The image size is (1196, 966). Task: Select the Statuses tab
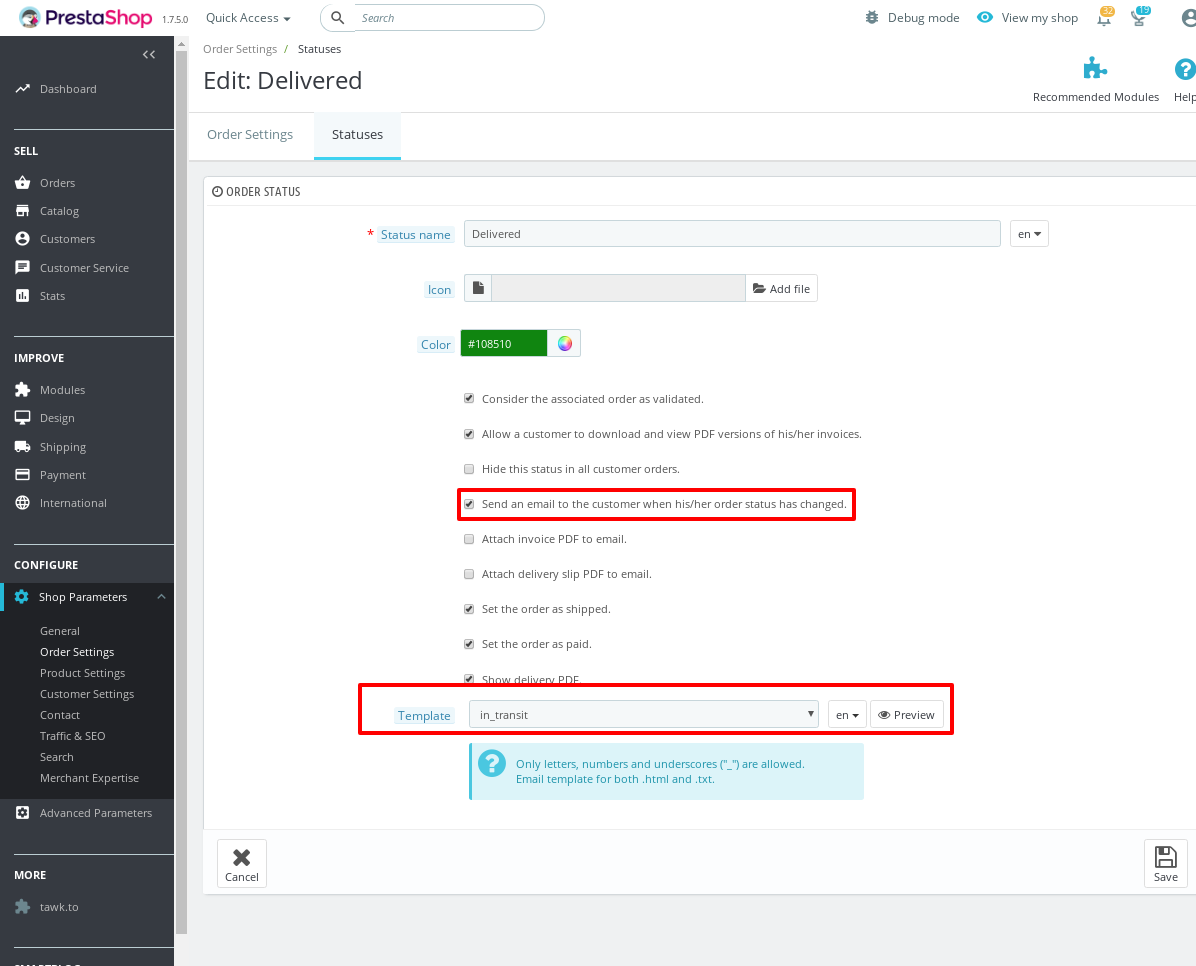tap(357, 134)
